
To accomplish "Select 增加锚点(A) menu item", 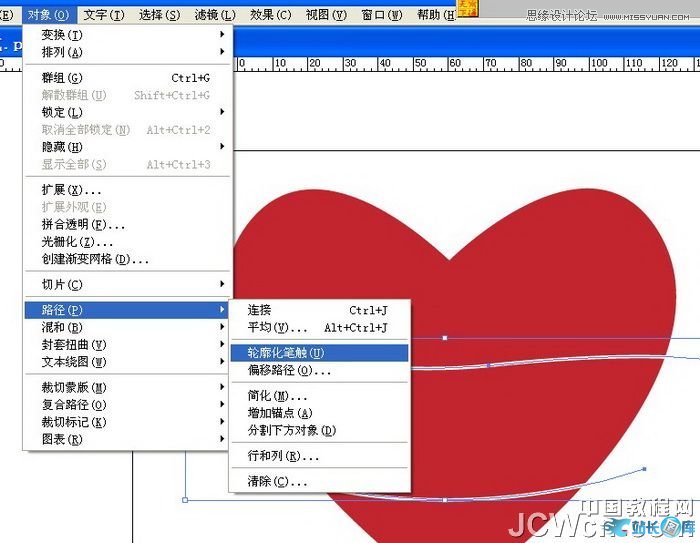I will [280, 413].
